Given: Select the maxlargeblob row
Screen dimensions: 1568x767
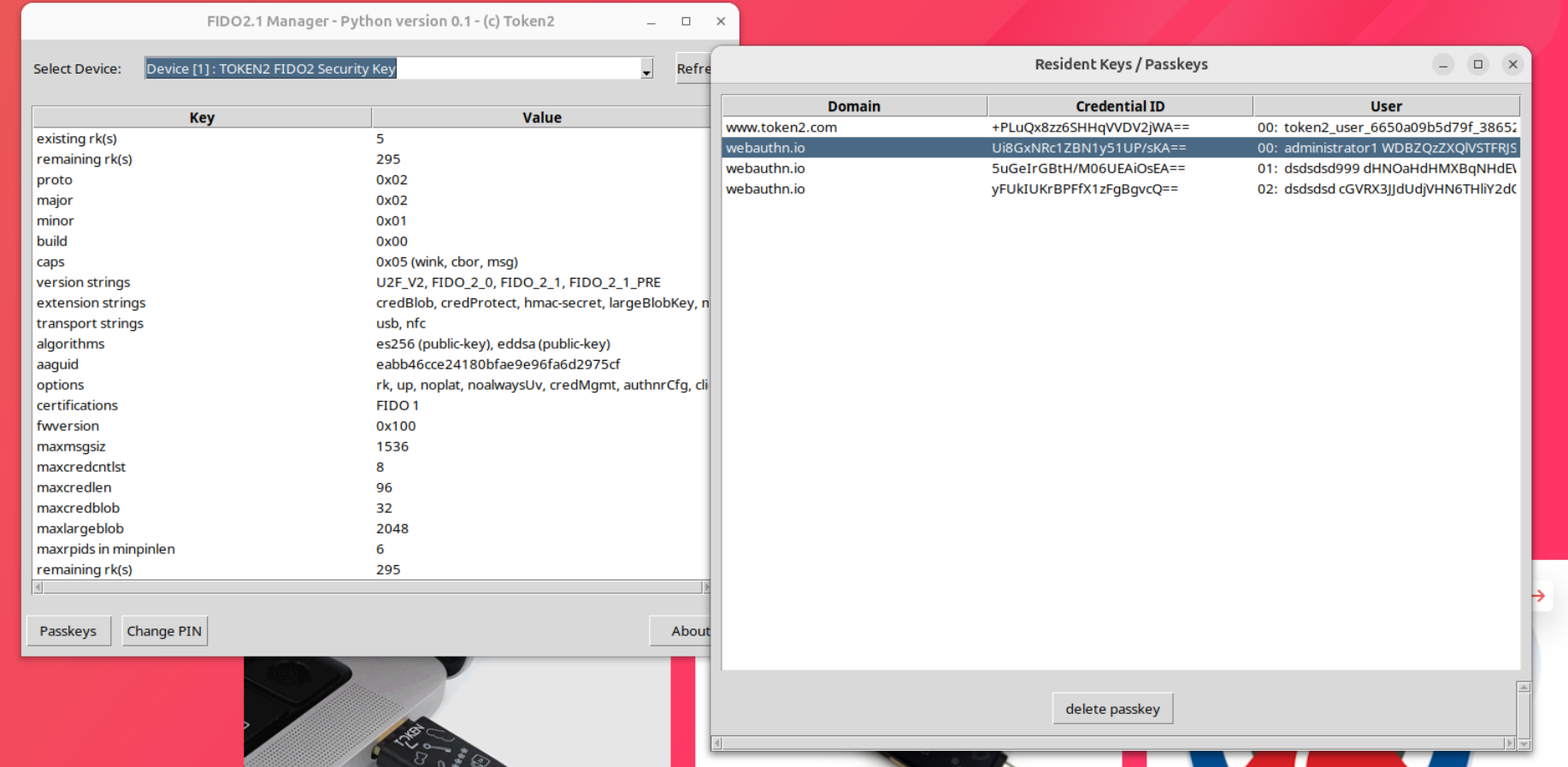Looking at the screenshot, I should [x=372, y=528].
